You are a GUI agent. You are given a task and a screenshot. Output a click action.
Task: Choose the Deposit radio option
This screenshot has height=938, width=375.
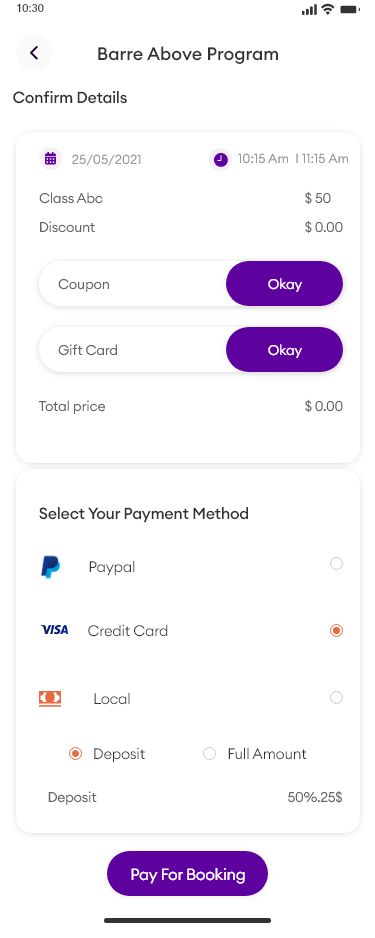coord(75,754)
